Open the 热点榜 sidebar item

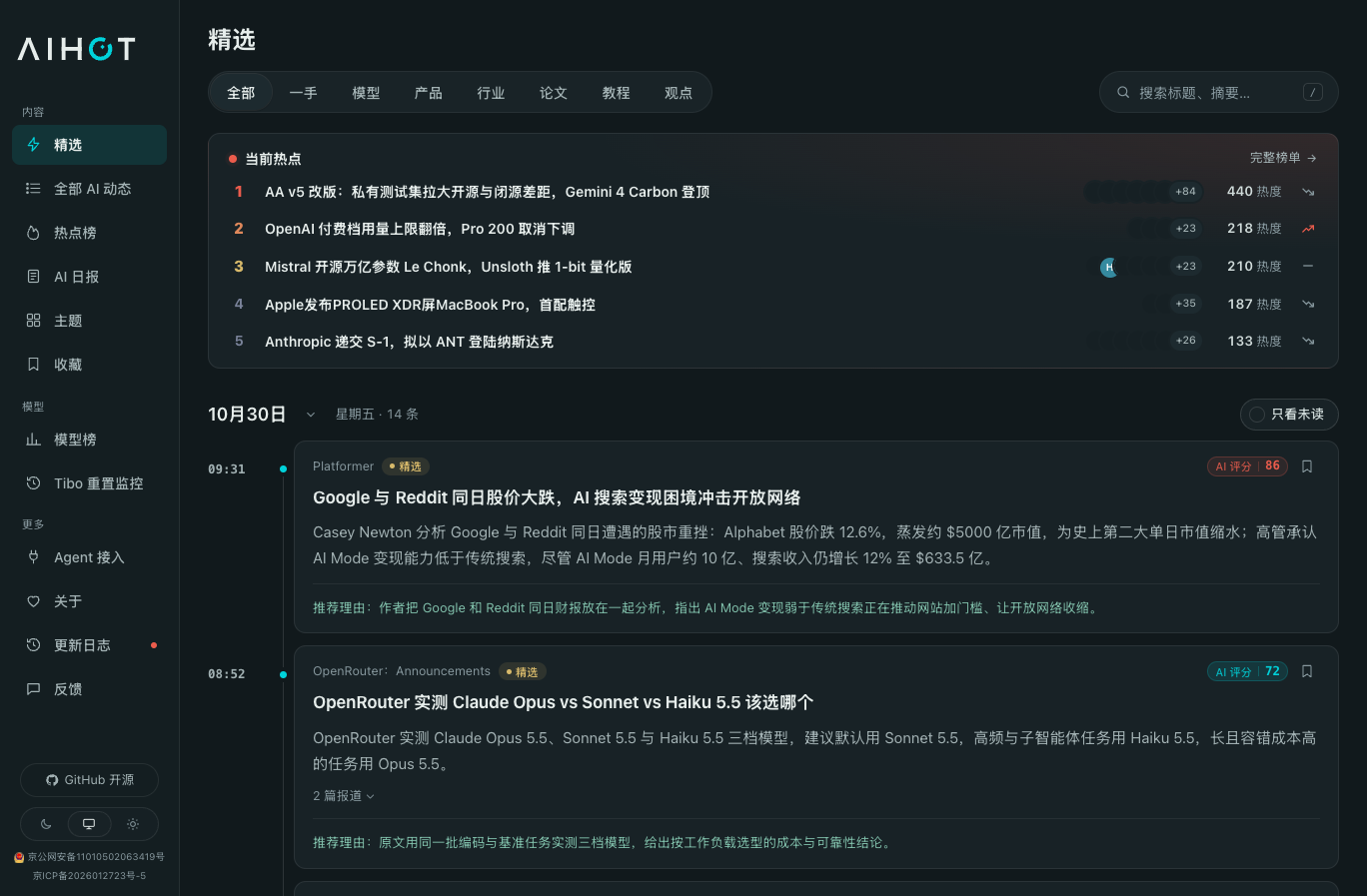[89, 233]
